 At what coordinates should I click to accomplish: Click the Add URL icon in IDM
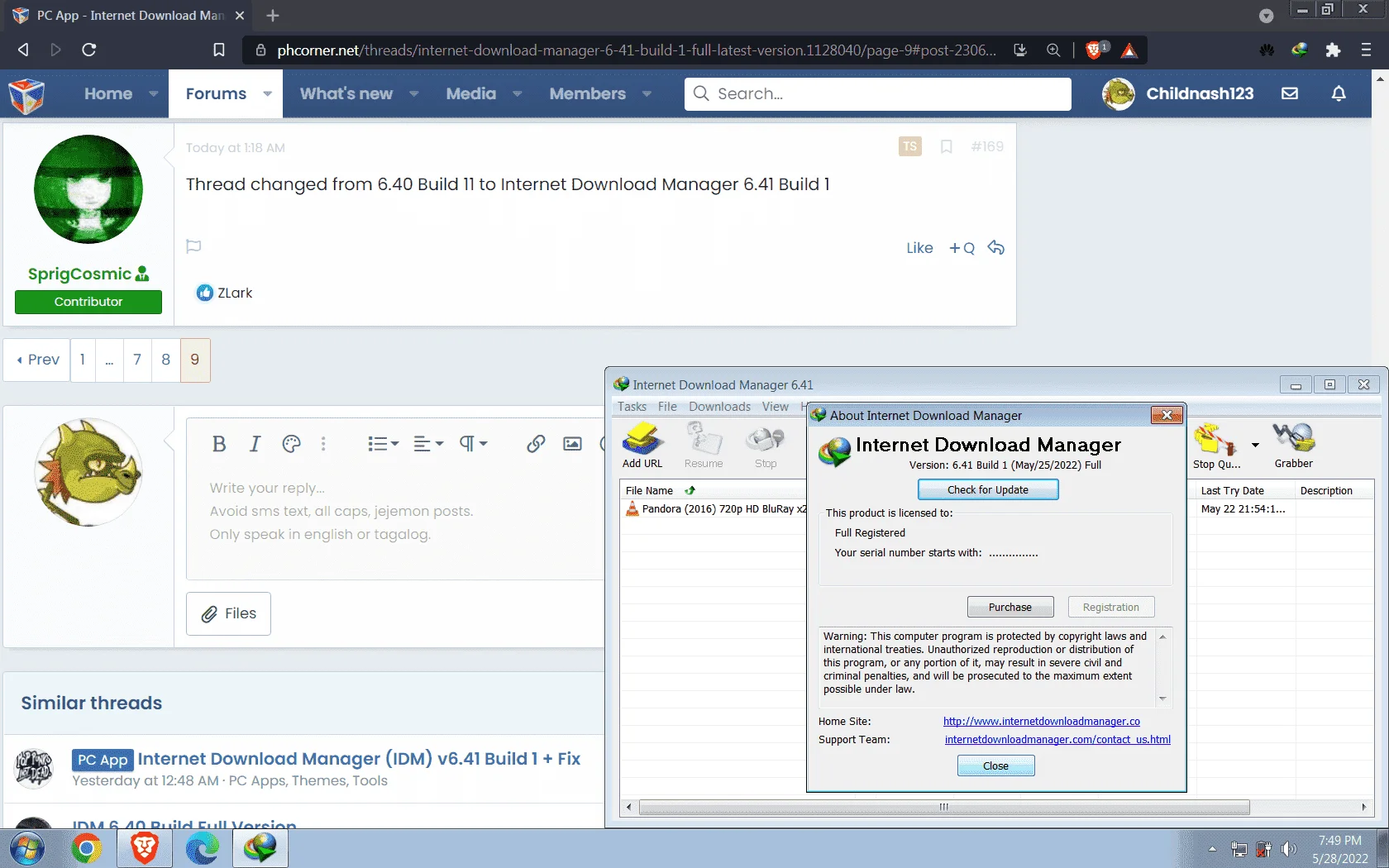click(642, 446)
